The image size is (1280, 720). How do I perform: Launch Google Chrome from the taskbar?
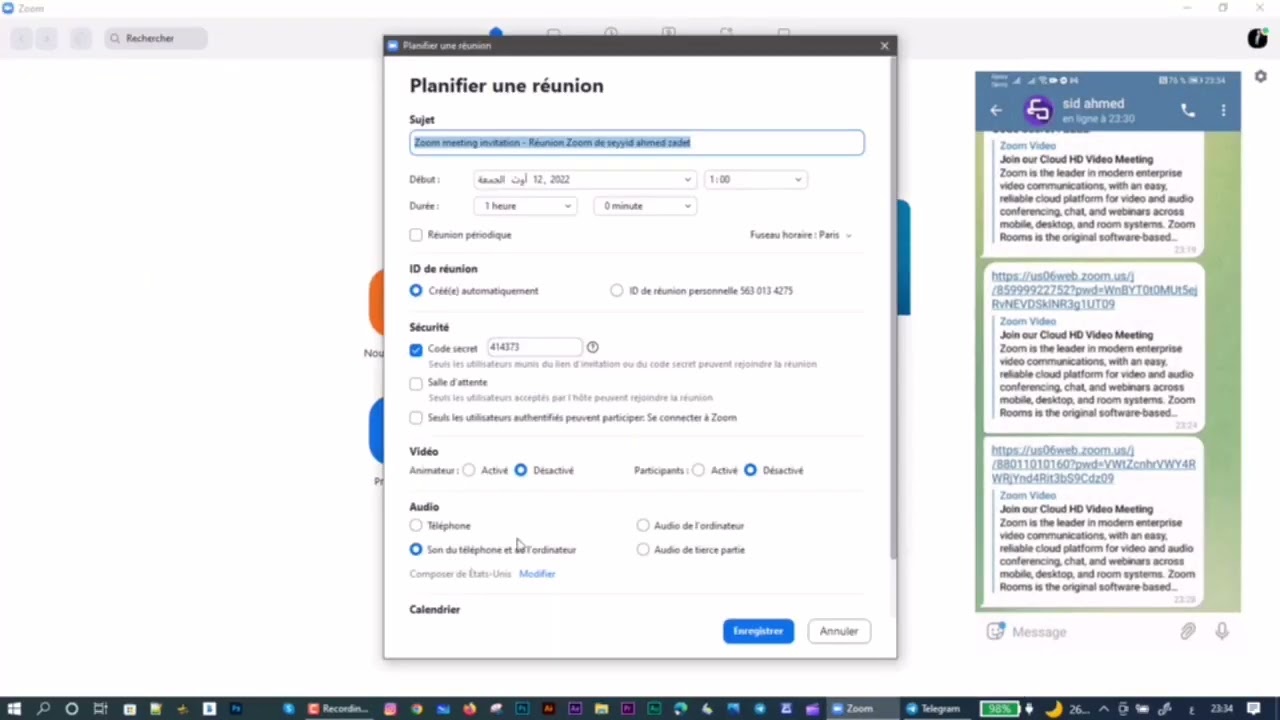click(x=417, y=709)
